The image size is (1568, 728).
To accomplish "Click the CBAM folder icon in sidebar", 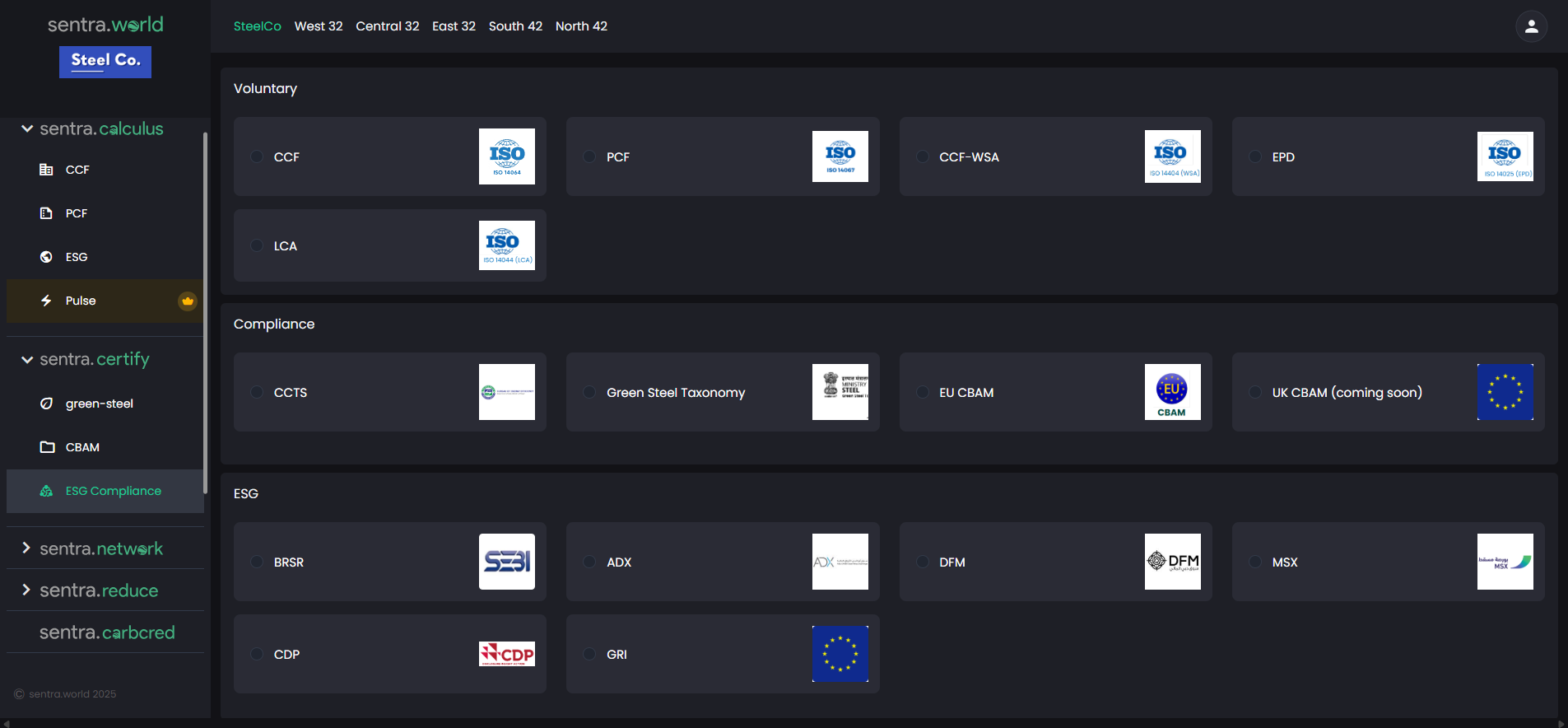I will point(47,447).
